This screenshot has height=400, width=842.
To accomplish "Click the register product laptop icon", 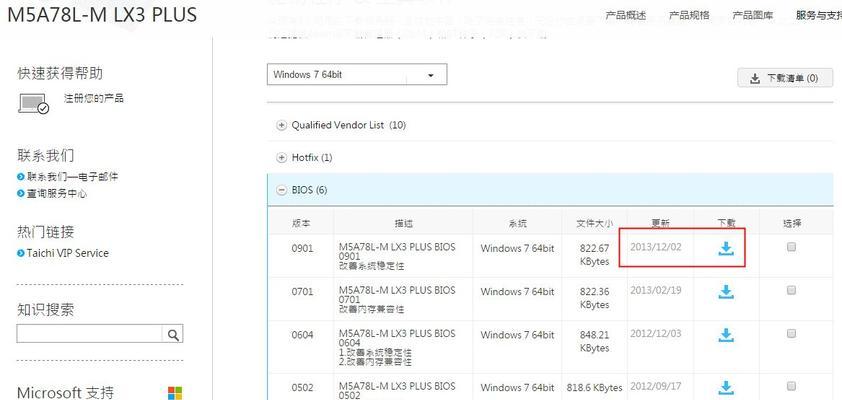I will (x=33, y=103).
